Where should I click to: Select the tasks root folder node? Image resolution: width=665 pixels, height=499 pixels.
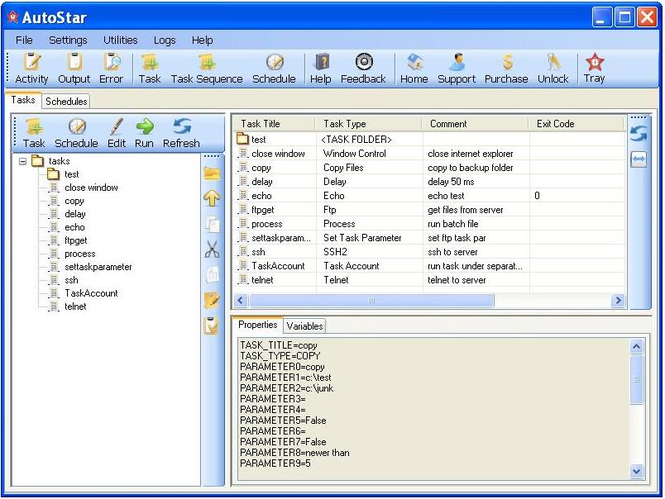pos(59,161)
